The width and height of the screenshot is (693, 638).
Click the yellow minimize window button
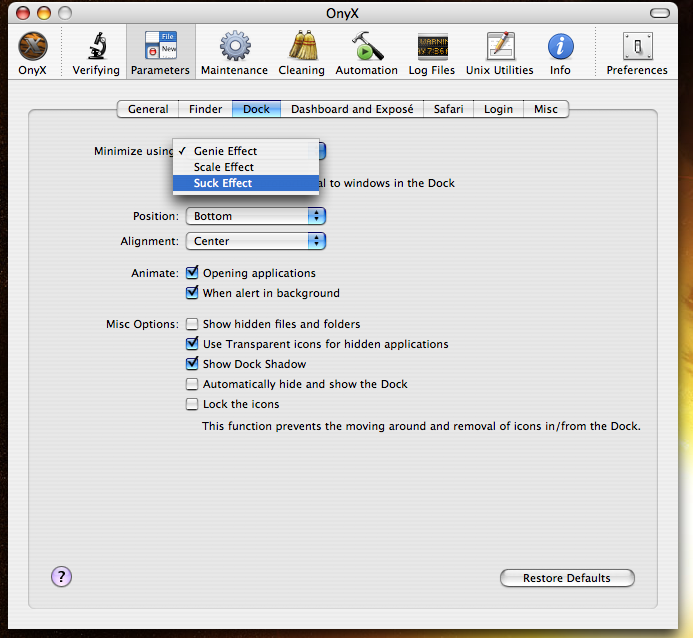pos(44,13)
